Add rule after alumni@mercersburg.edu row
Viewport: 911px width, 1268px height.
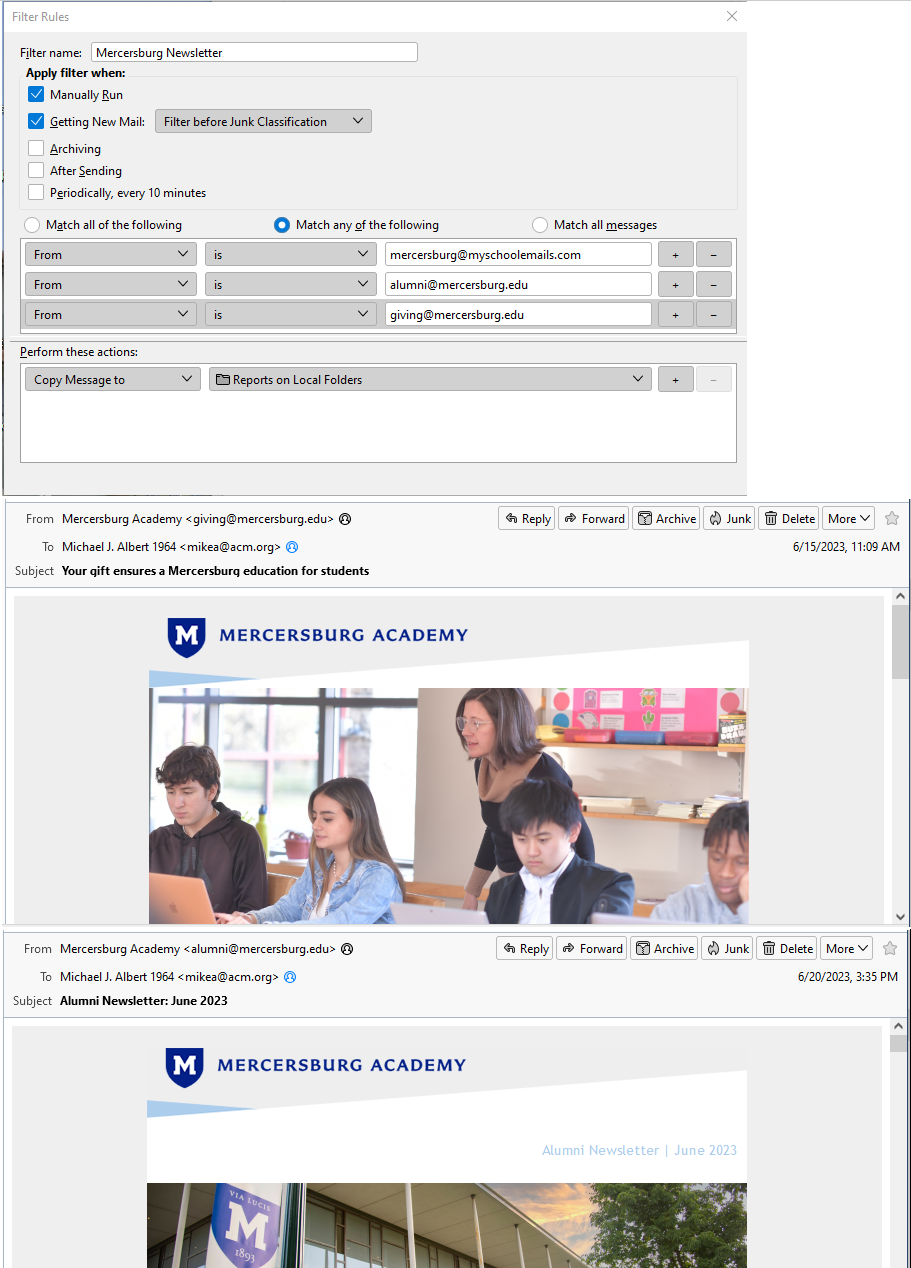click(x=675, y=285)
